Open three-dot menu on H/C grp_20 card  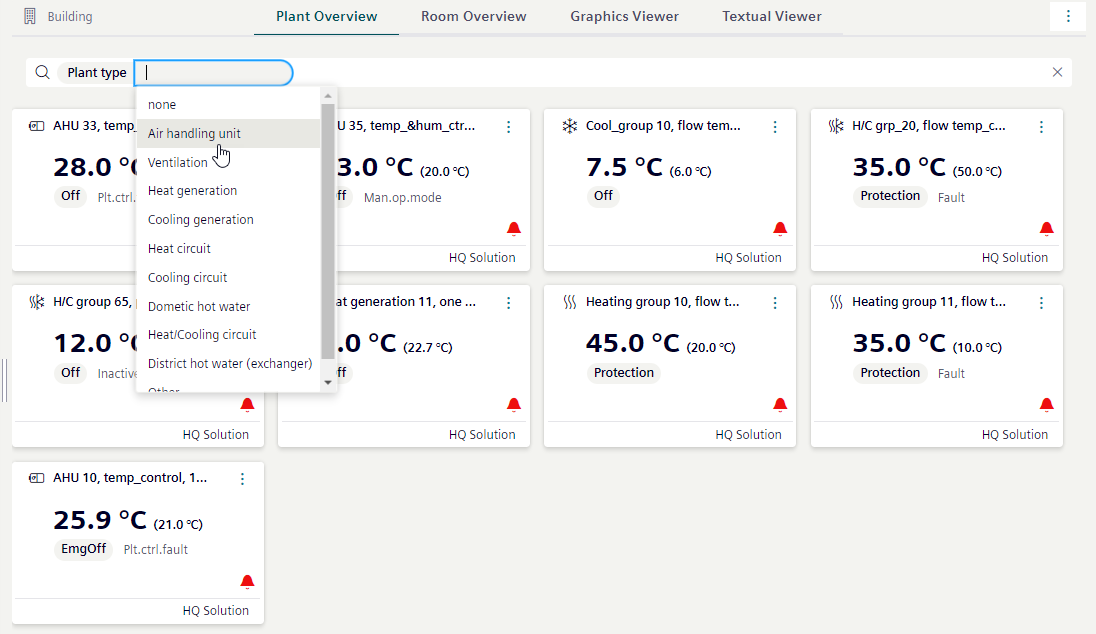[x=1041, y=127]
